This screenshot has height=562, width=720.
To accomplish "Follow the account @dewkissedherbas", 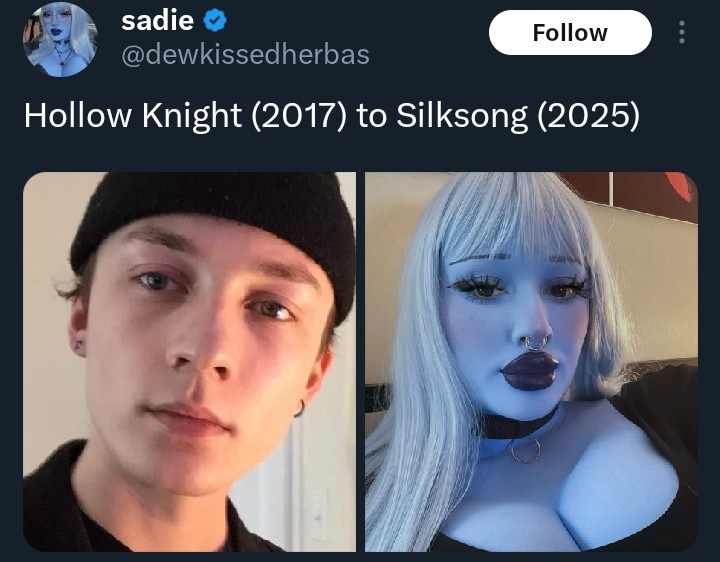I will [570, 33].
